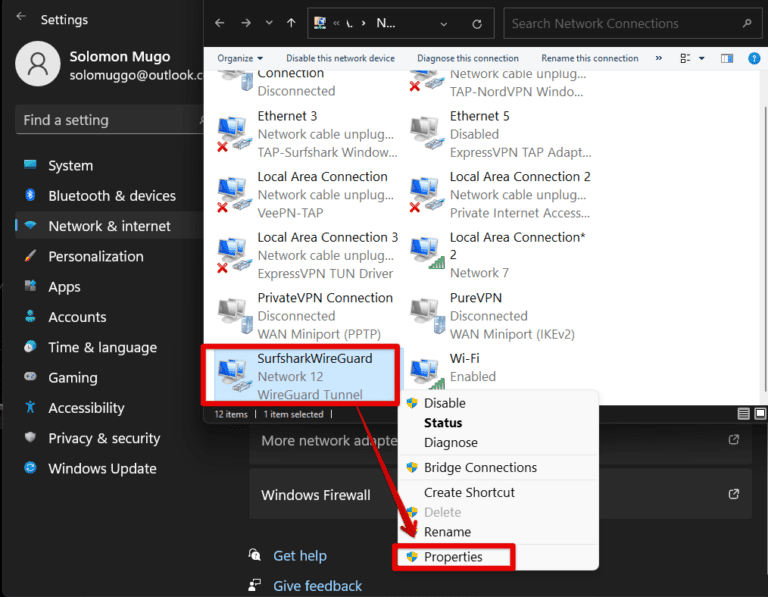This screenshot has width=768, height=597.
Task: Open the Organize dropdown menu
Action: 240,58
